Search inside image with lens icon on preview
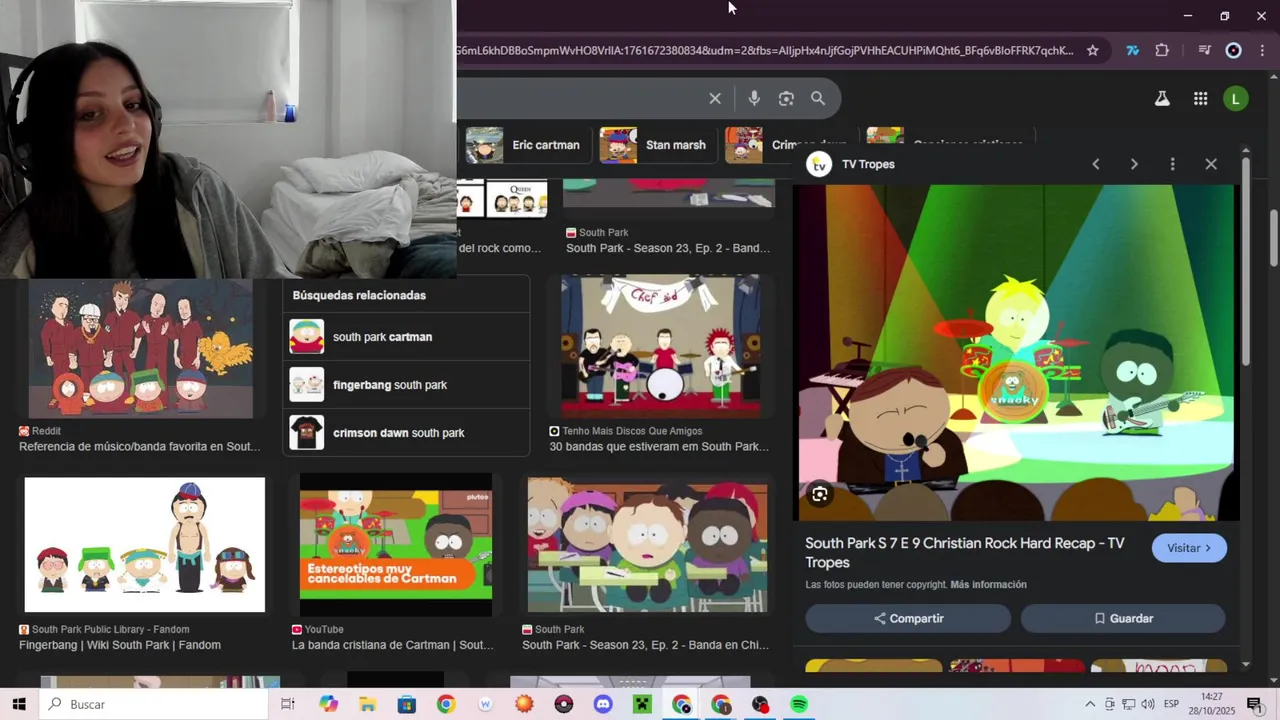This screenshot has height=720, width=1280. click(820, 494)
